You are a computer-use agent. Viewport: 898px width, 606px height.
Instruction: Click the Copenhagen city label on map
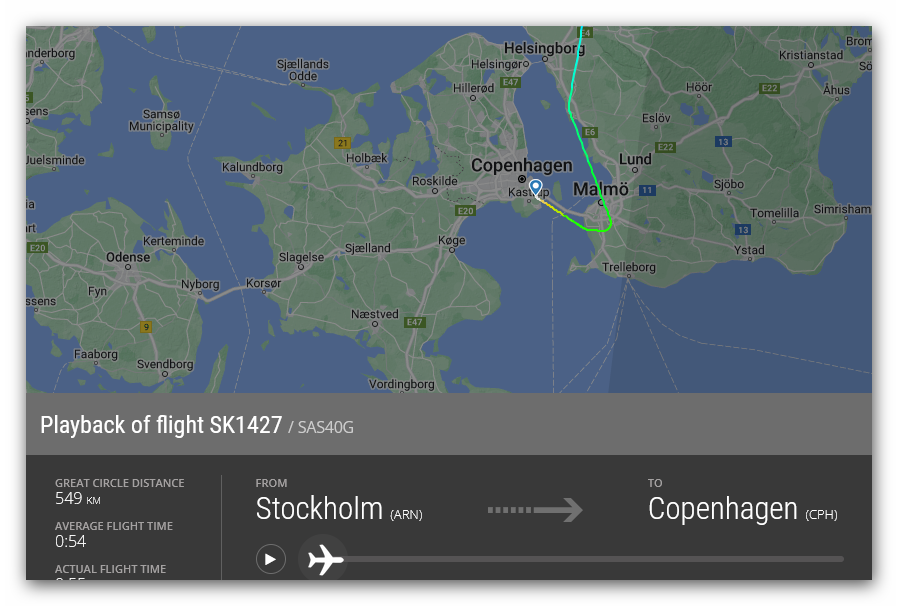point(521,165)
